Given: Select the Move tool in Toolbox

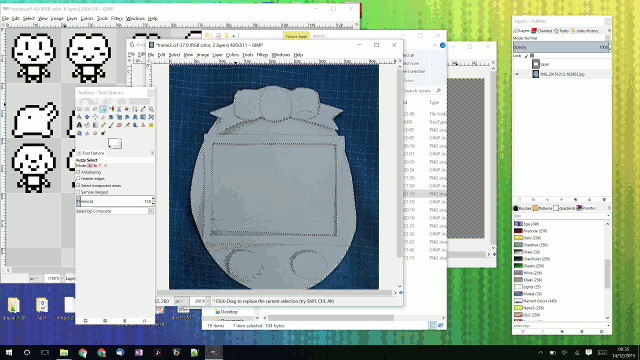Looking at the screenshot, I should tap(87, 117).
